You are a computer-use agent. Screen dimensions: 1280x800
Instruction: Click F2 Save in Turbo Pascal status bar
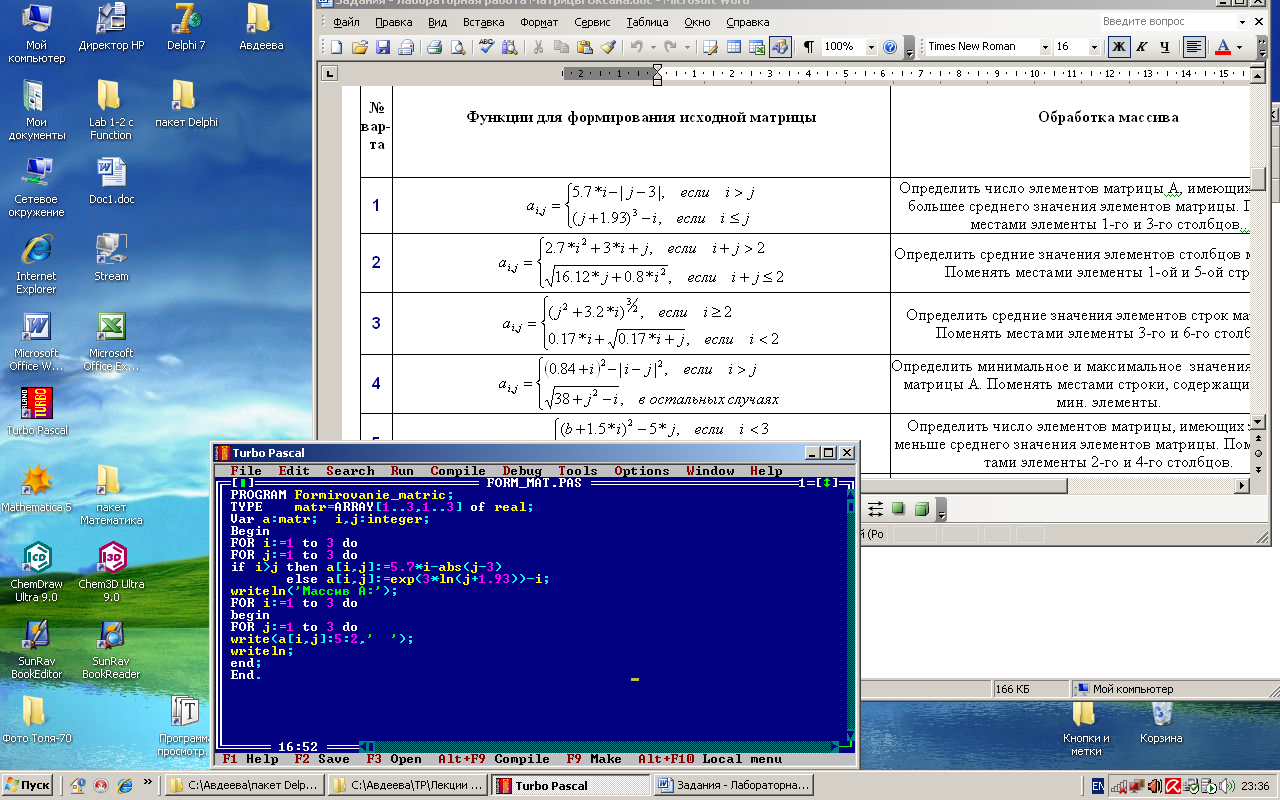(322, 759)
